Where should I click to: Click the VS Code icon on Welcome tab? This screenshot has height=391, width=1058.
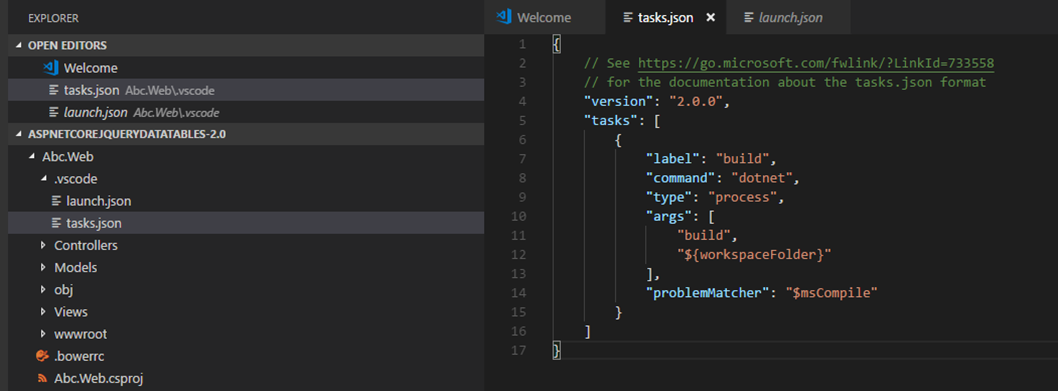pos(503,18)
